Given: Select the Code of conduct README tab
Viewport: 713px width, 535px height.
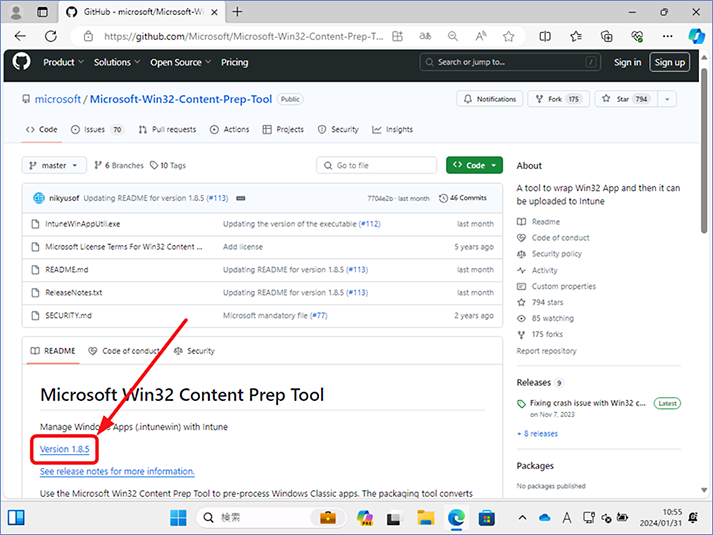Looking at the screenshot, I should click(124, 351).
